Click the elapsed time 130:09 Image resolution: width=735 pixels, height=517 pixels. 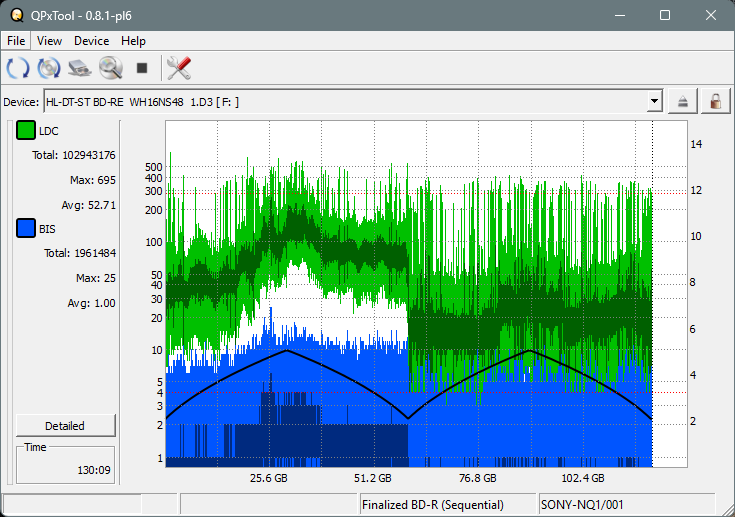click(94, 470)
